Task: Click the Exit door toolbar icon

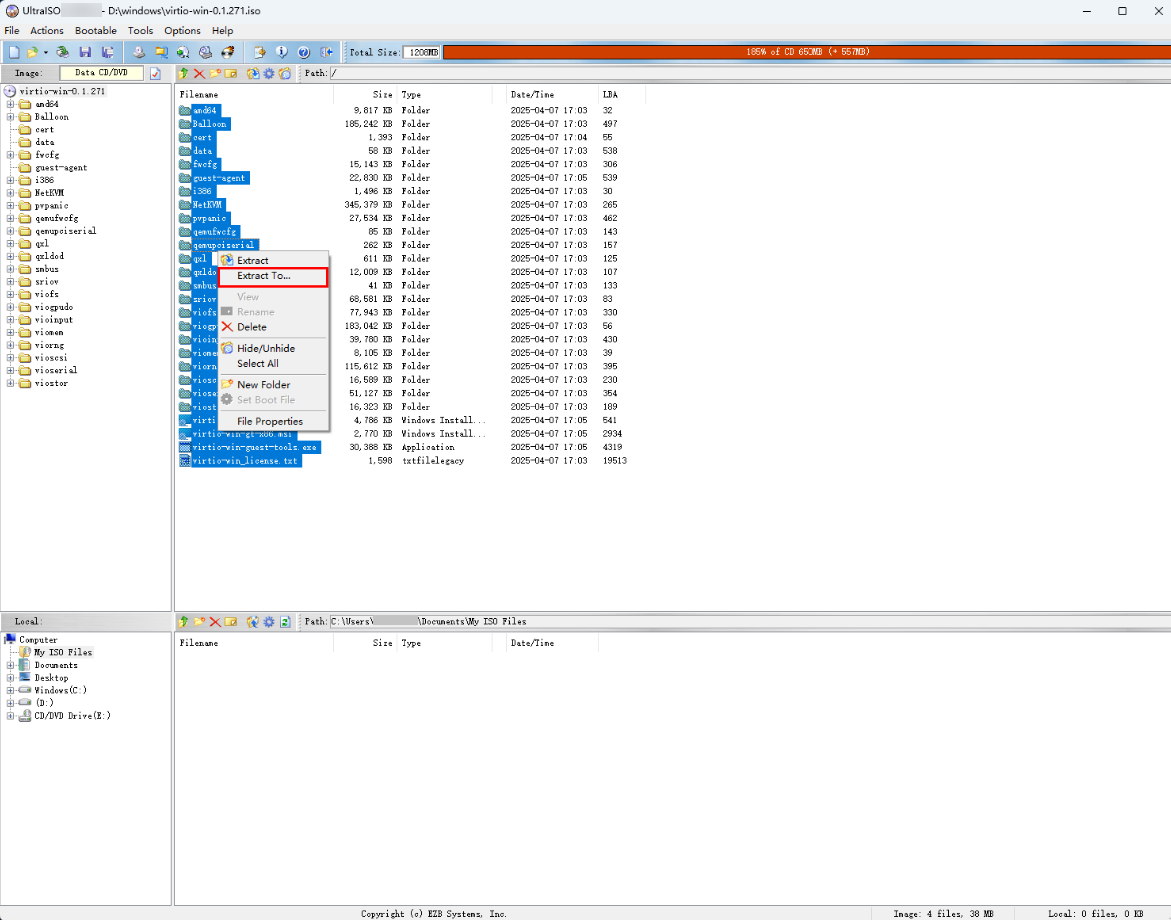Action: pos(326,52)
